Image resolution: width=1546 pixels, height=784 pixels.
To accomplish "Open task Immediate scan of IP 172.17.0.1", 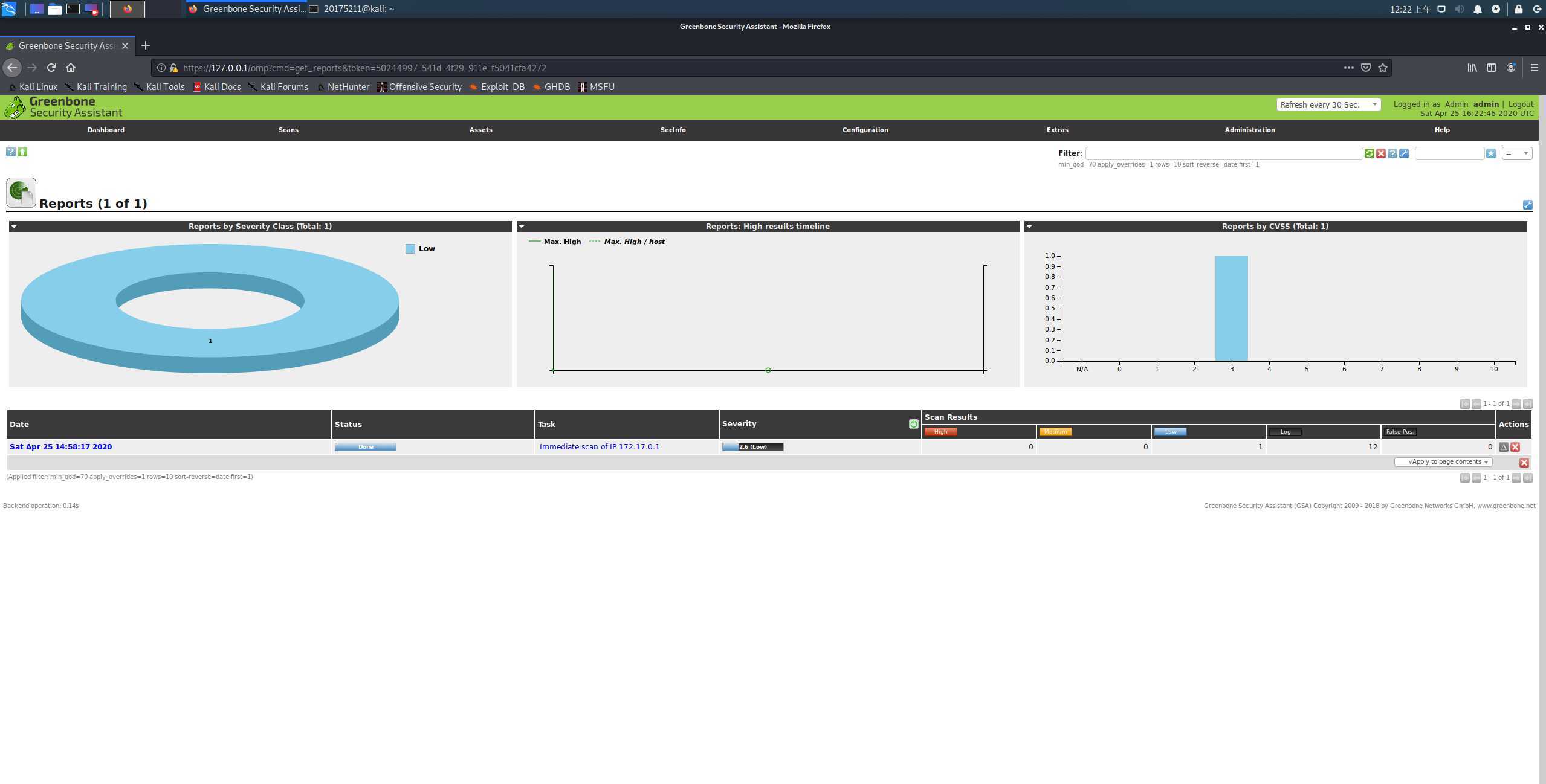I will pyautogui.click(x=599, y=447).
